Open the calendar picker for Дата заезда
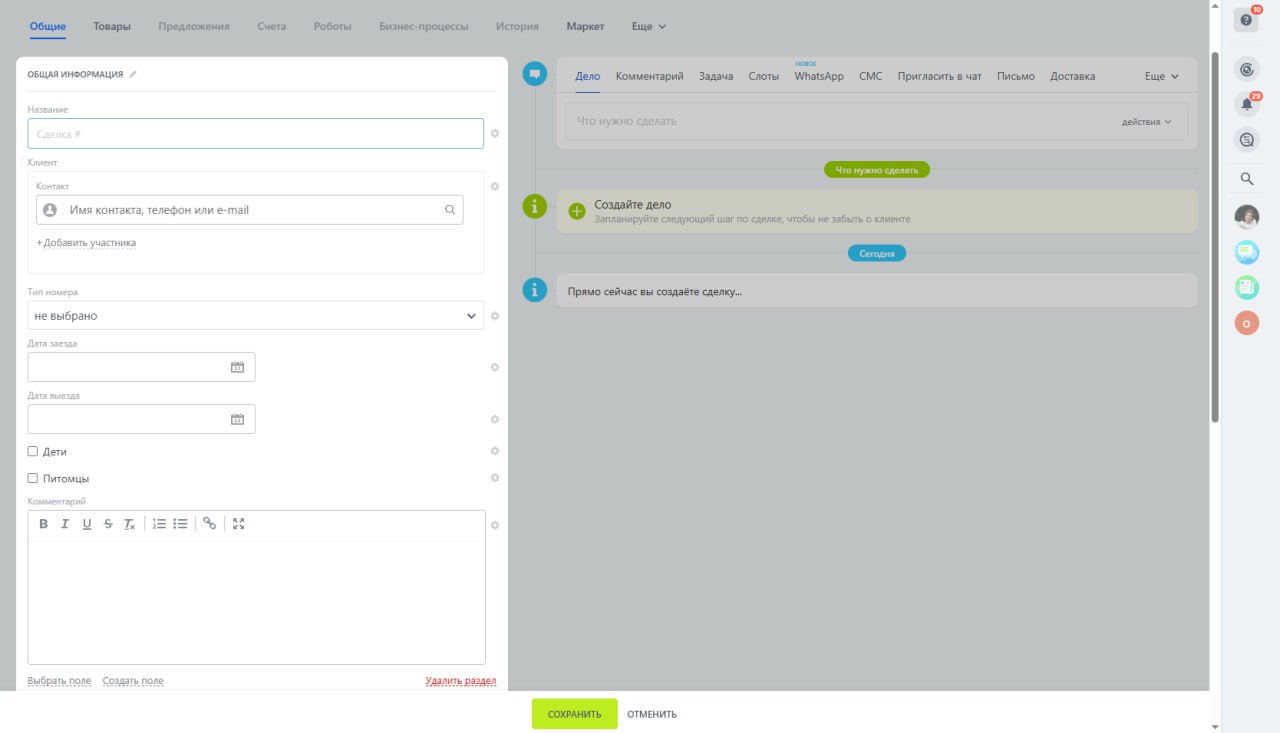This screenshot has height=733, width=1280. coord(237,367)
